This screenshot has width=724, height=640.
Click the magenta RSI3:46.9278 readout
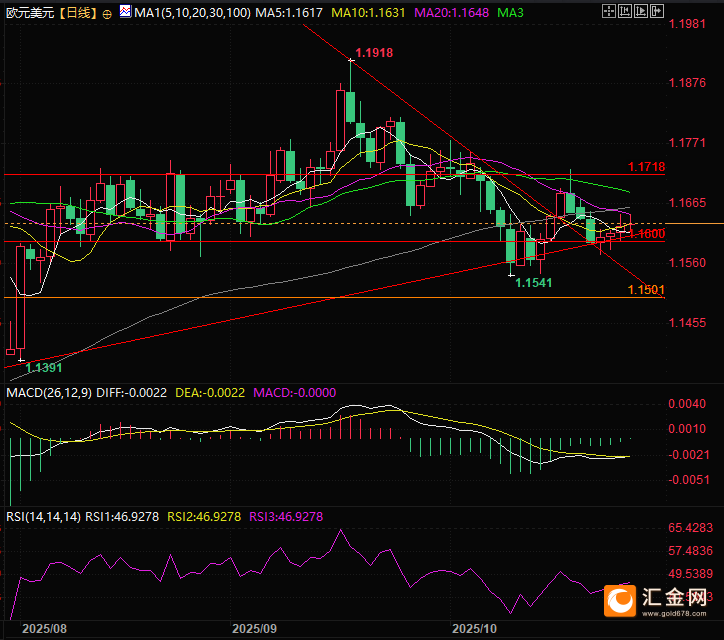tap(286, 517)
